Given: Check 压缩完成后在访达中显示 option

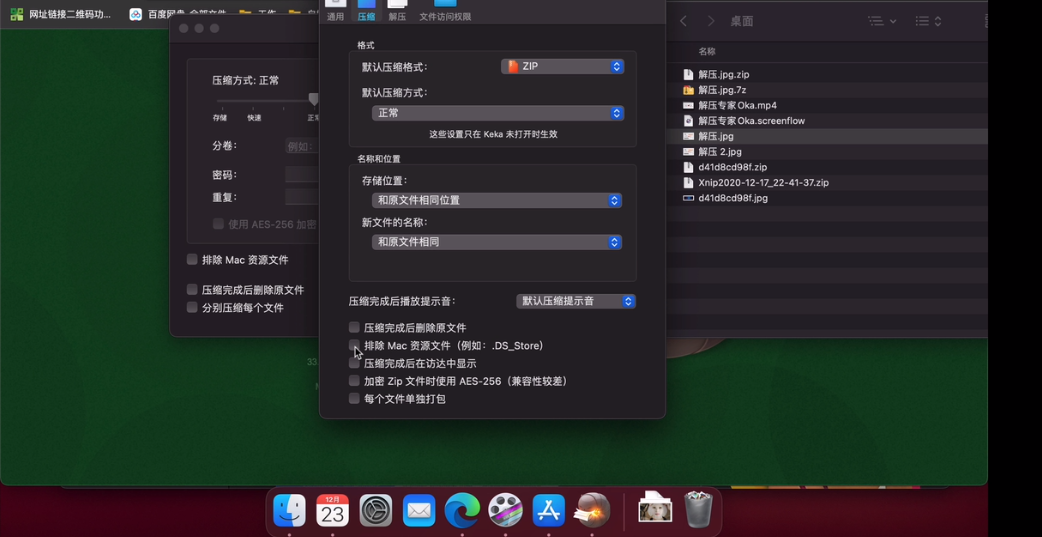Looking at the screenshot, I should pyautogui.click(x=354, y=364).
